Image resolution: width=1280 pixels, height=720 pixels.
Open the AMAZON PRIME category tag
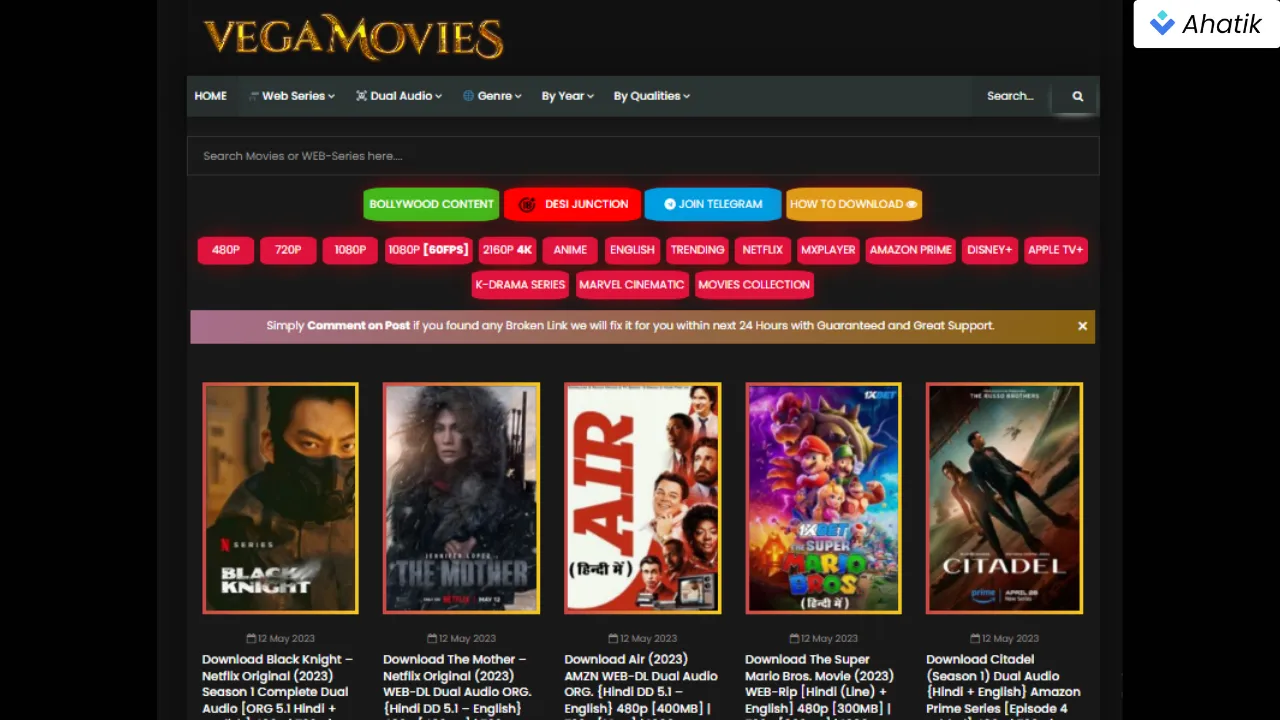911,250
